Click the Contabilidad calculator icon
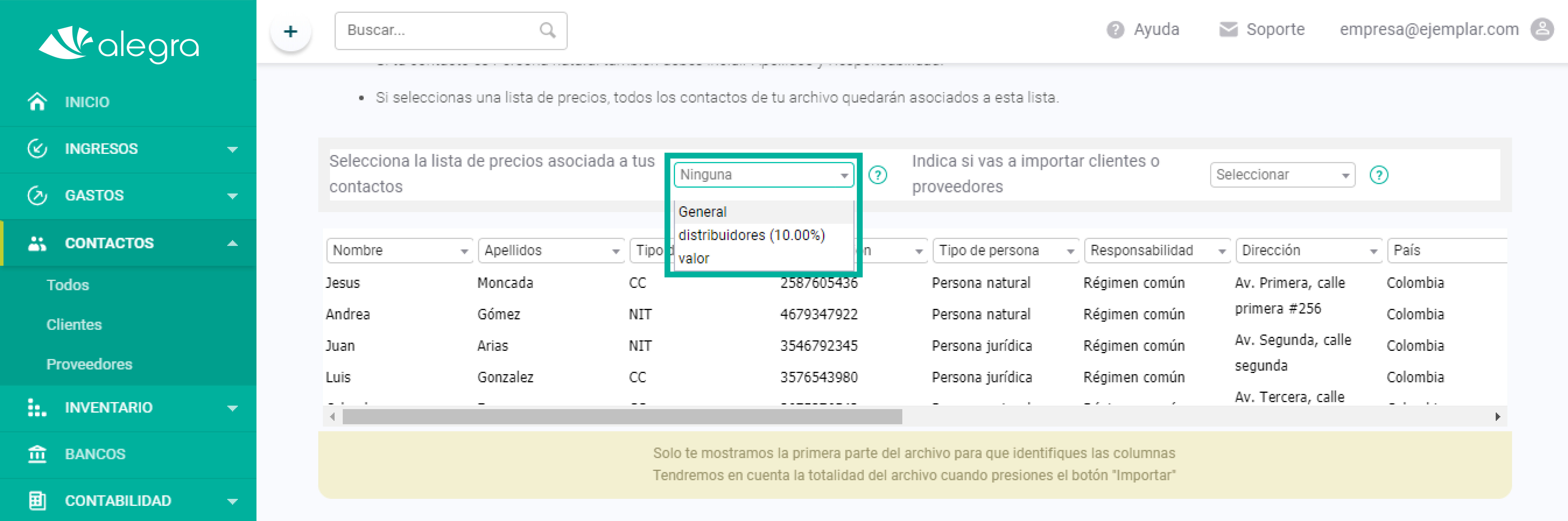 pyautogui.click(x=38, y=500)
